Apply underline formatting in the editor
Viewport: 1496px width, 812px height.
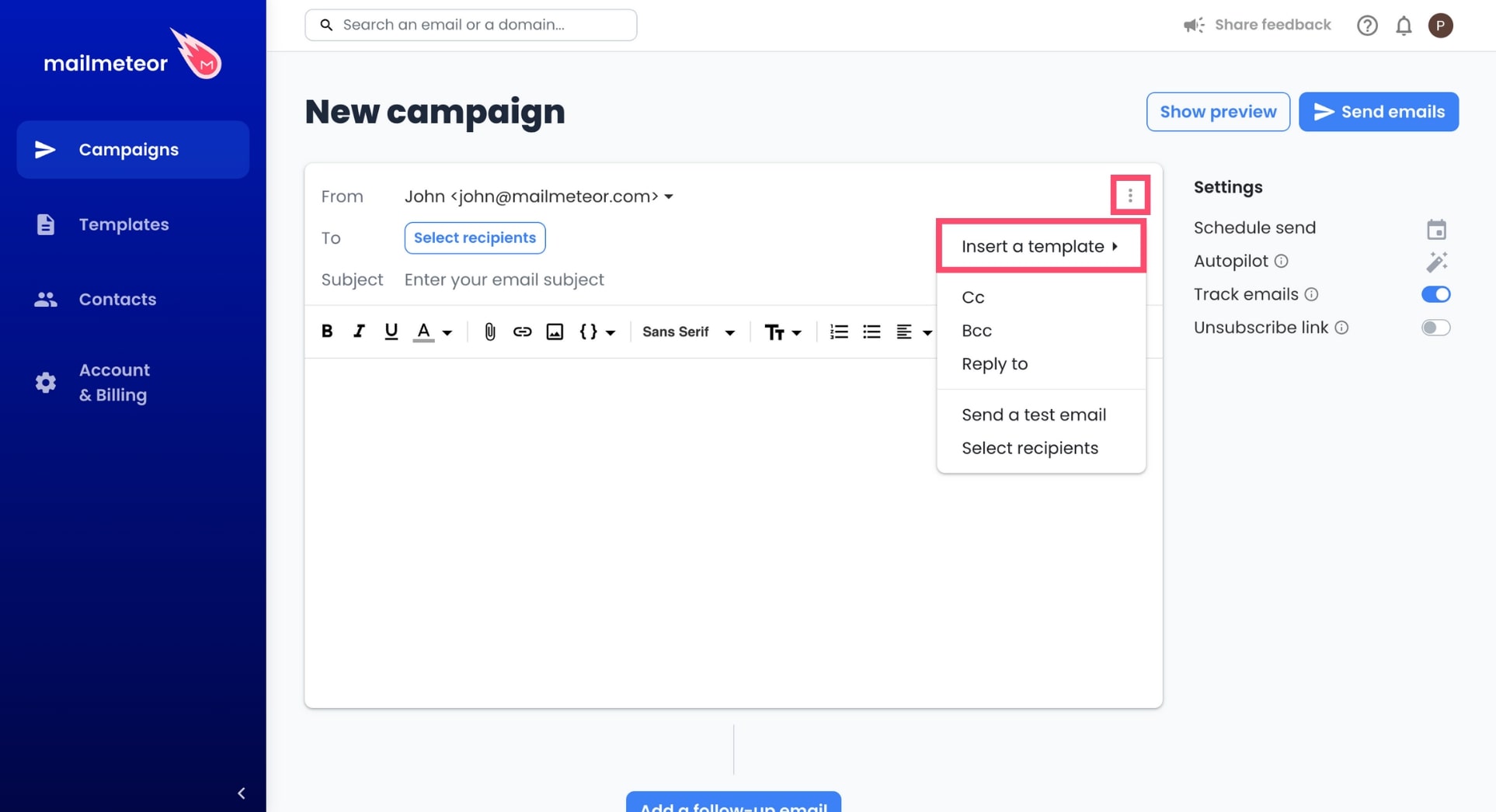pos(391,331)
